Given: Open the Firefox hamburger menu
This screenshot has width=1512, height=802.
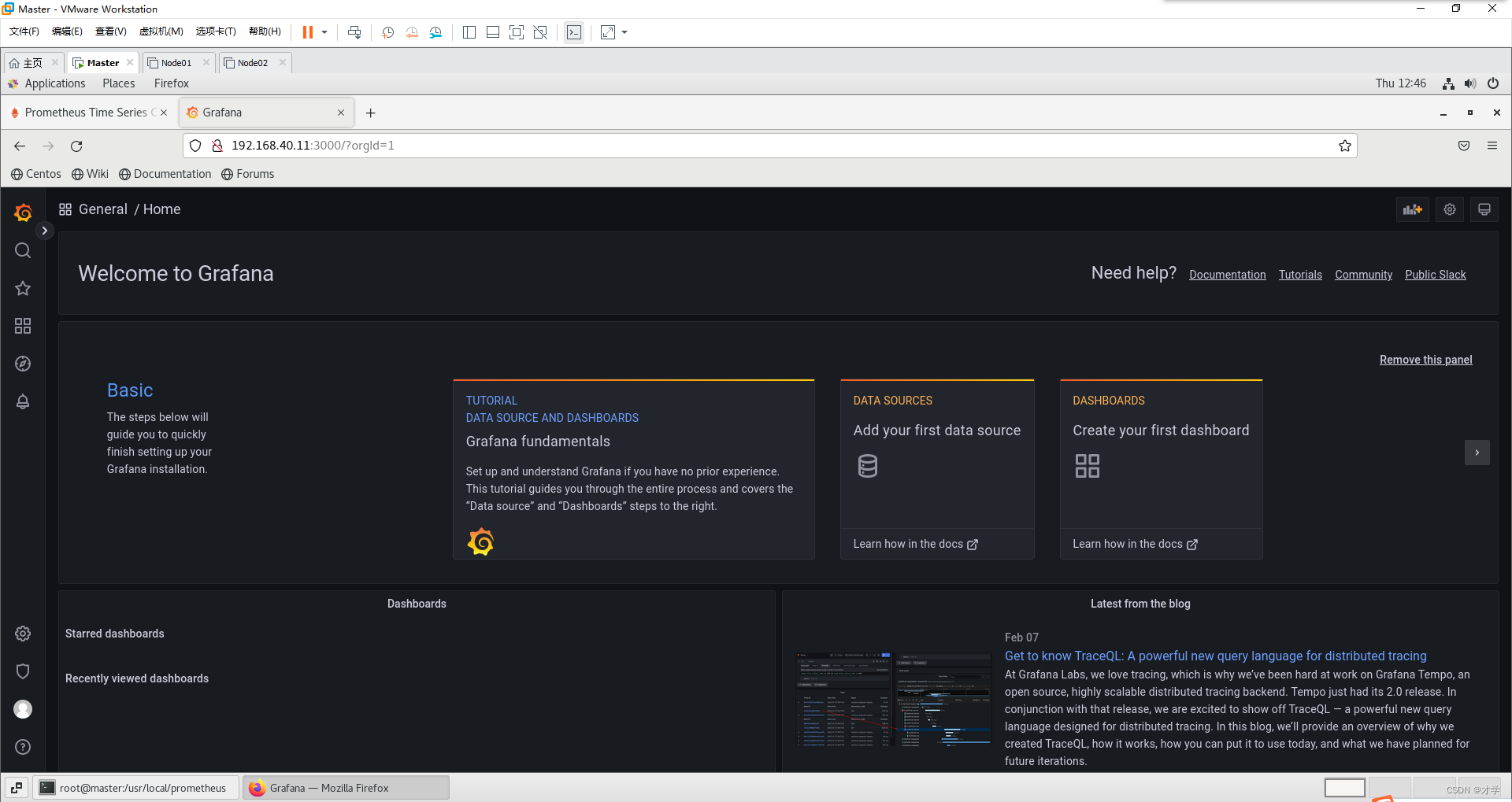Looking at the screenshot, I should coord(1492,146).
